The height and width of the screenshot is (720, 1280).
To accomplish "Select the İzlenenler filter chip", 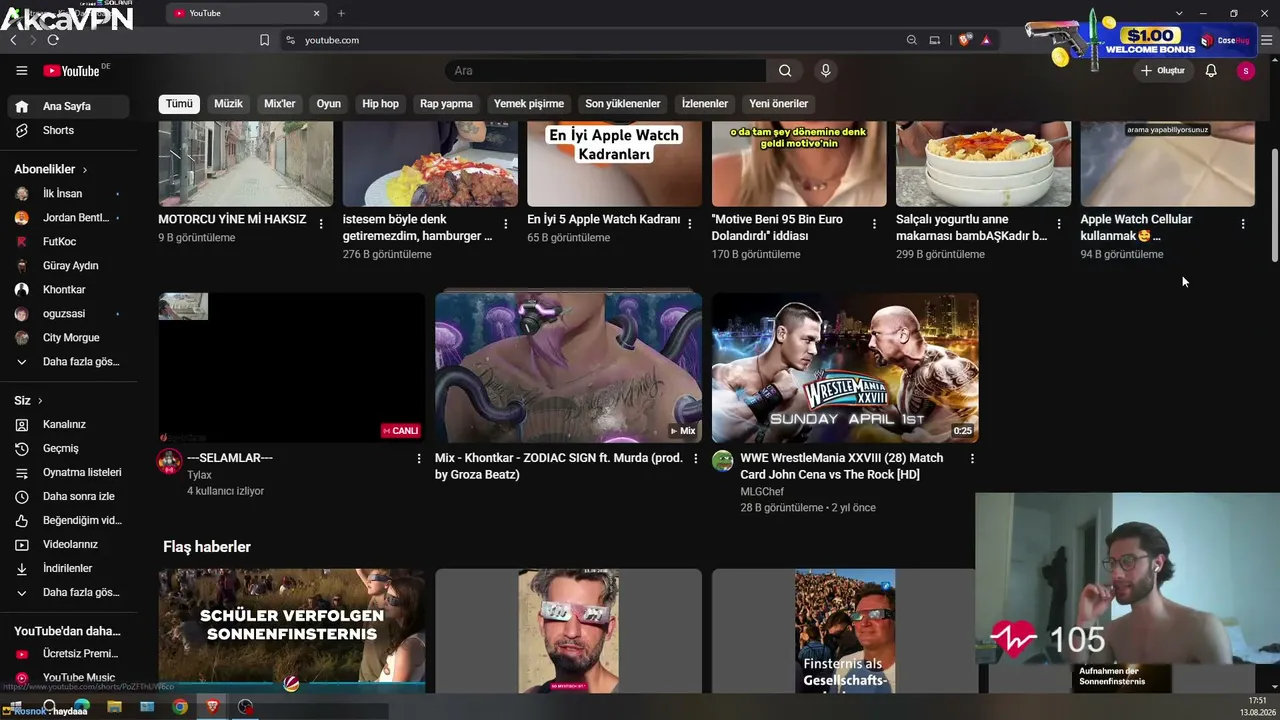I will pos(705,104).
